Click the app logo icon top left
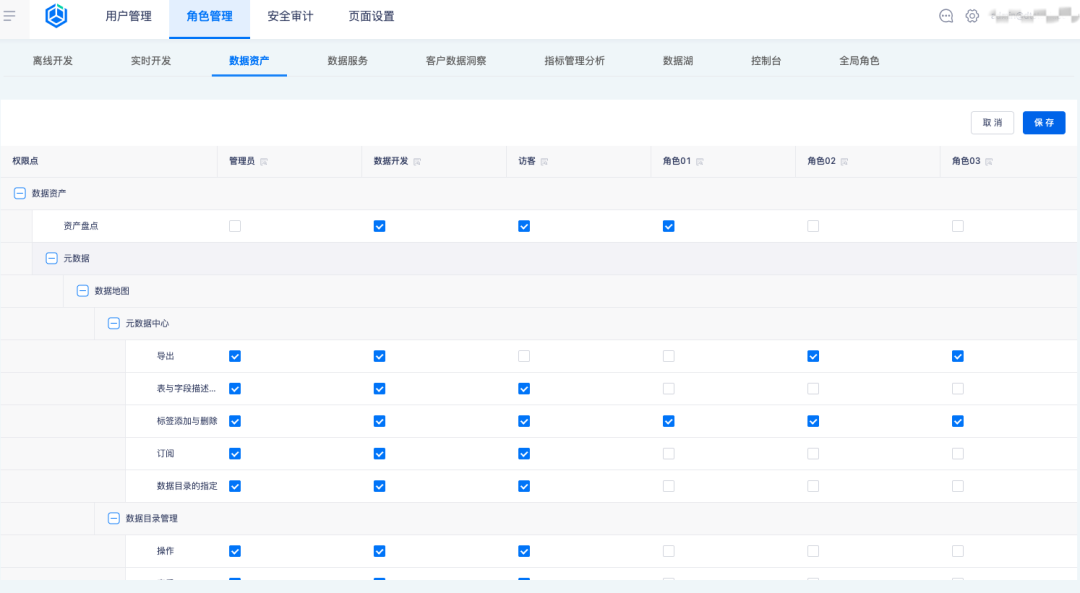 pos(55,15)
